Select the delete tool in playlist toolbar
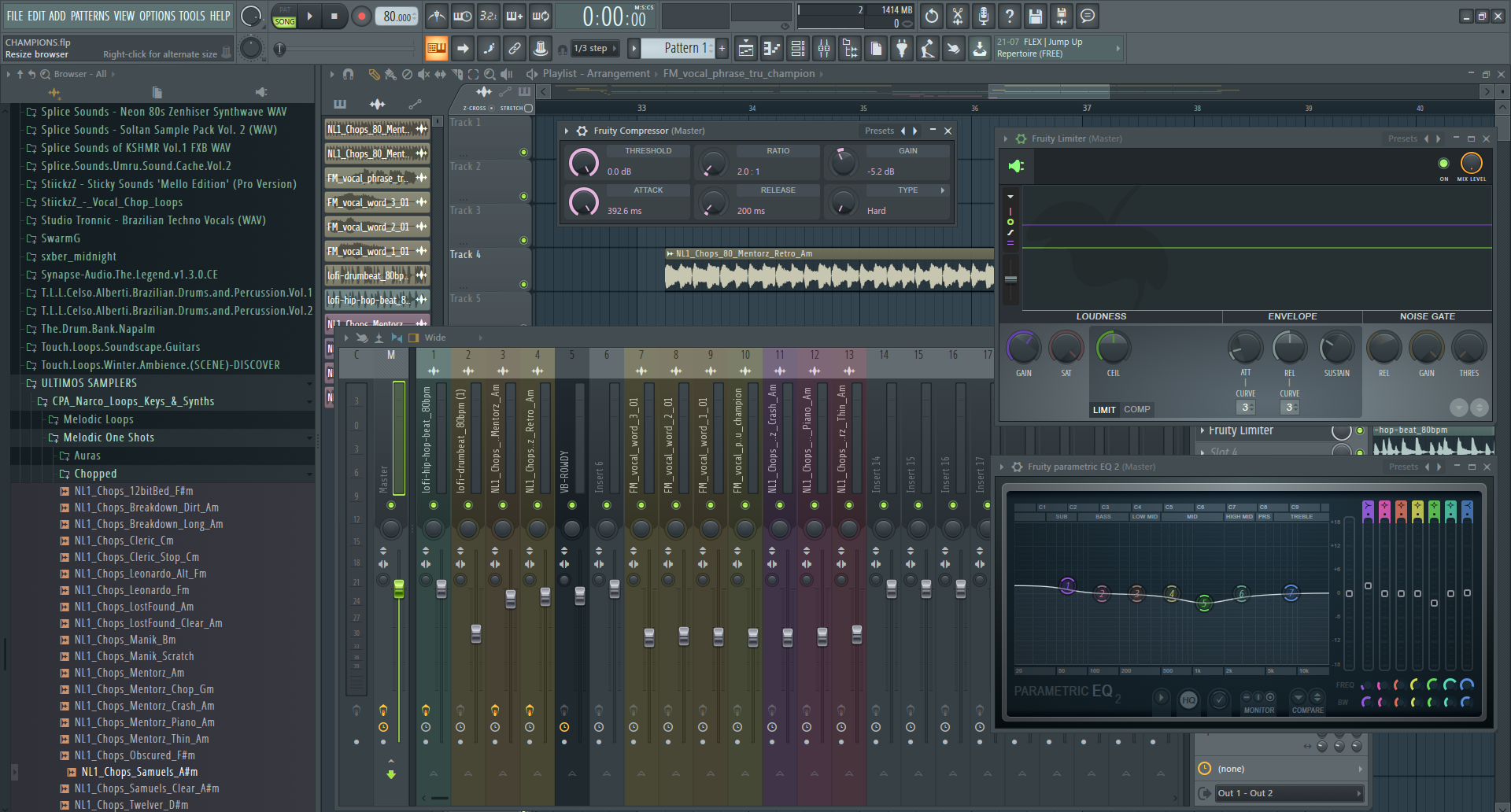This screenshot has width=1511, height=812. [x=407, y=74]
